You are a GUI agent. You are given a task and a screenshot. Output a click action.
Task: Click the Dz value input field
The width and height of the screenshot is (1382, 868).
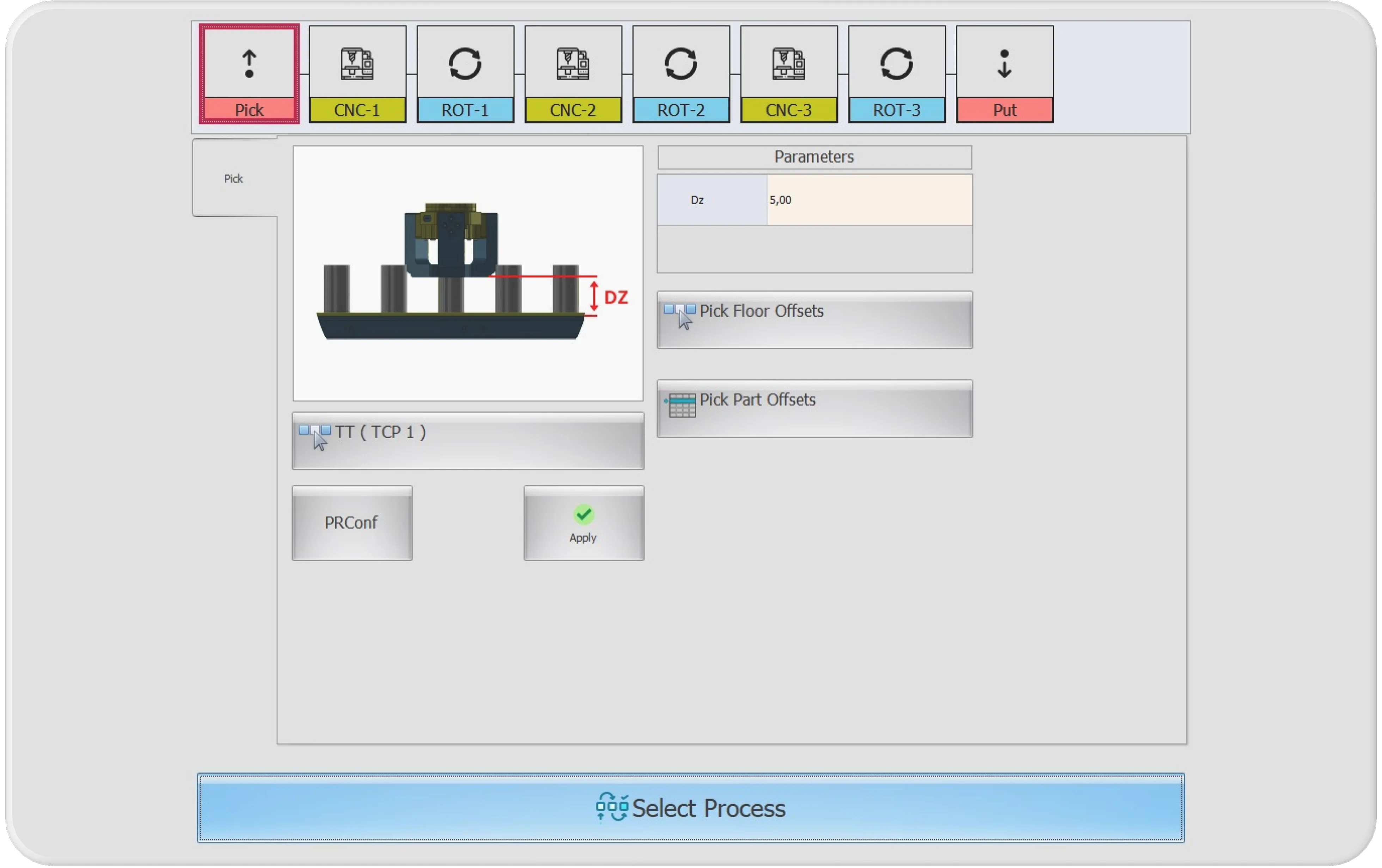coord(869,200)
